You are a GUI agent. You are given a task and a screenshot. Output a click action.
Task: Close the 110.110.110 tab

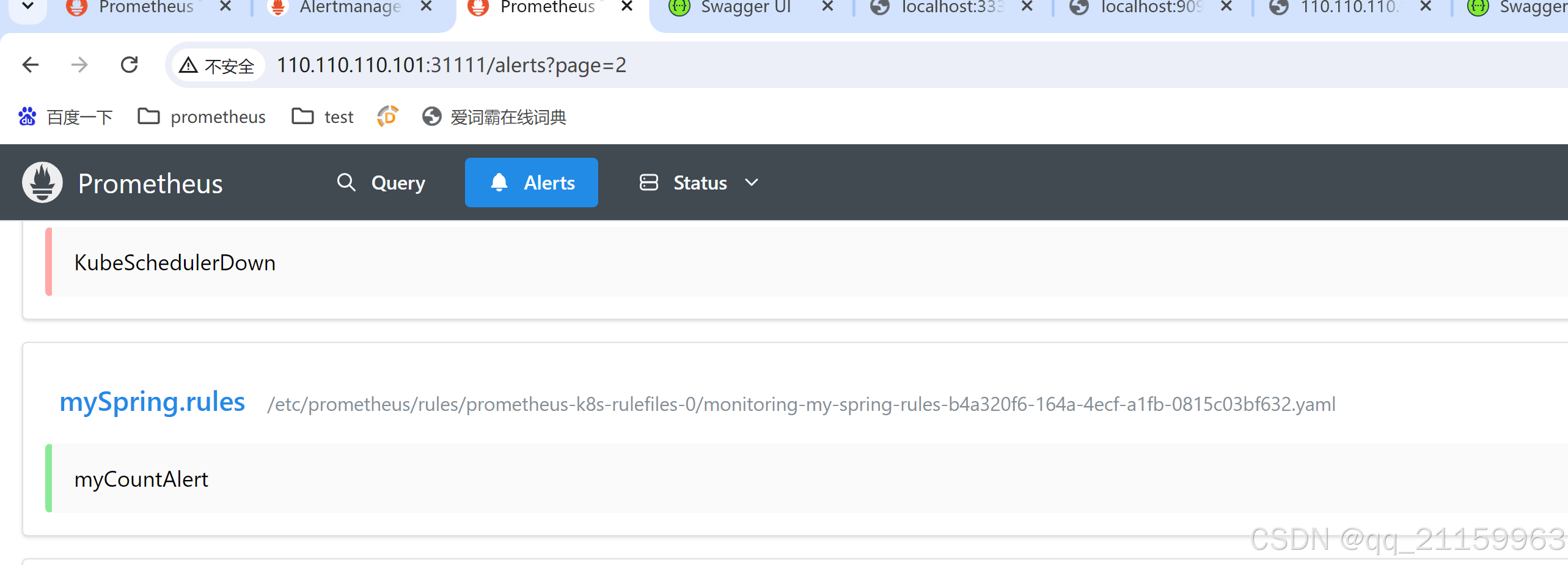tap(1426, 6)
